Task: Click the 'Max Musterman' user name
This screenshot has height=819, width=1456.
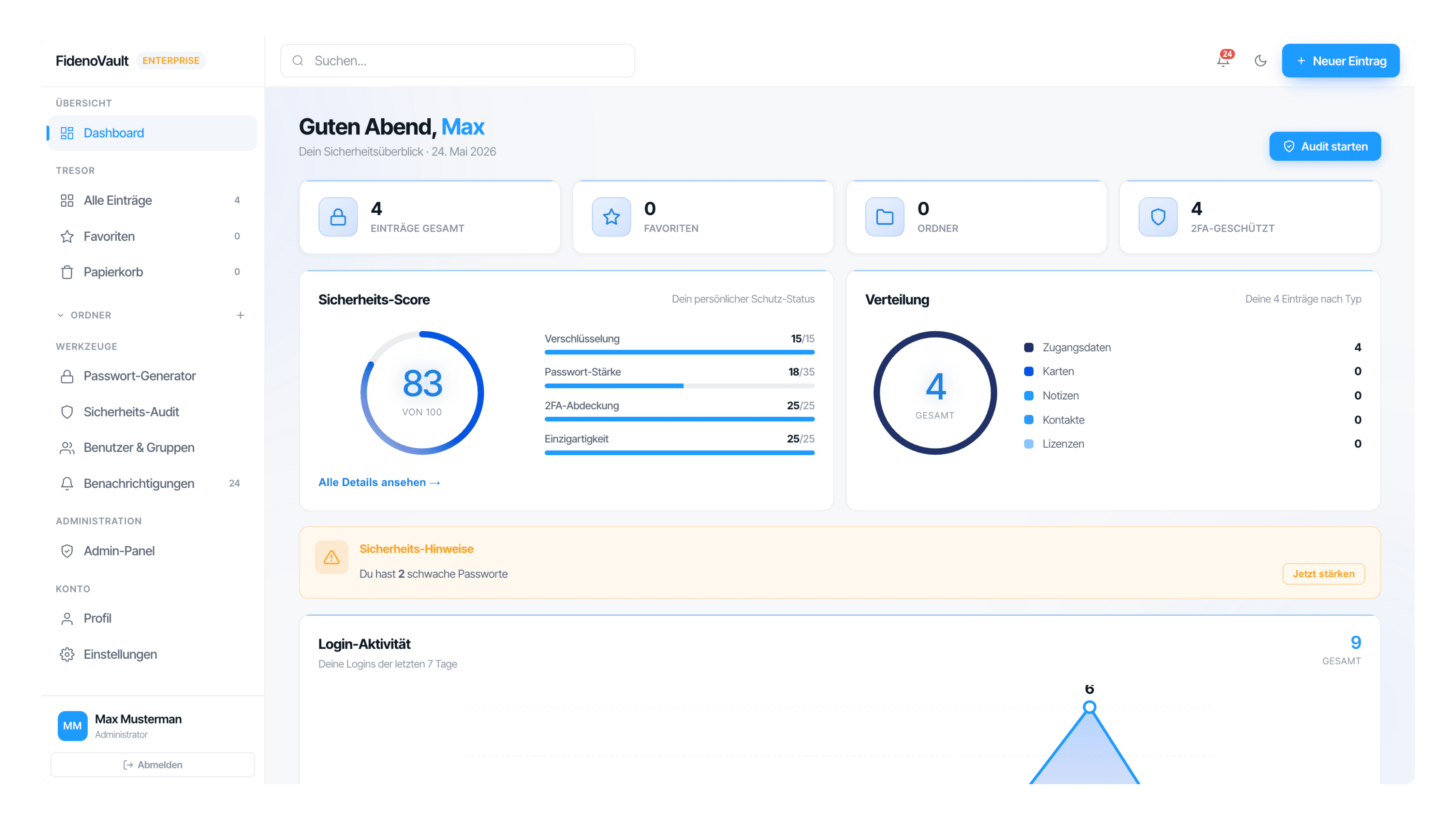Action: click(x=138, y=719)
